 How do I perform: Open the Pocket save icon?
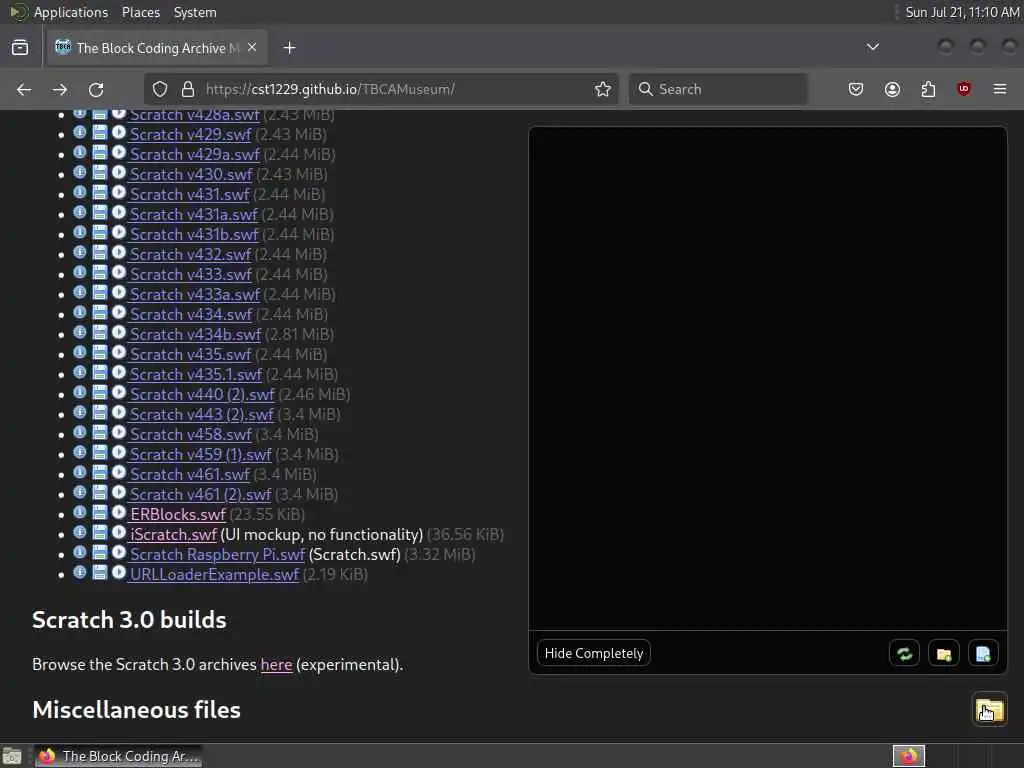click(x=856, y=89)
